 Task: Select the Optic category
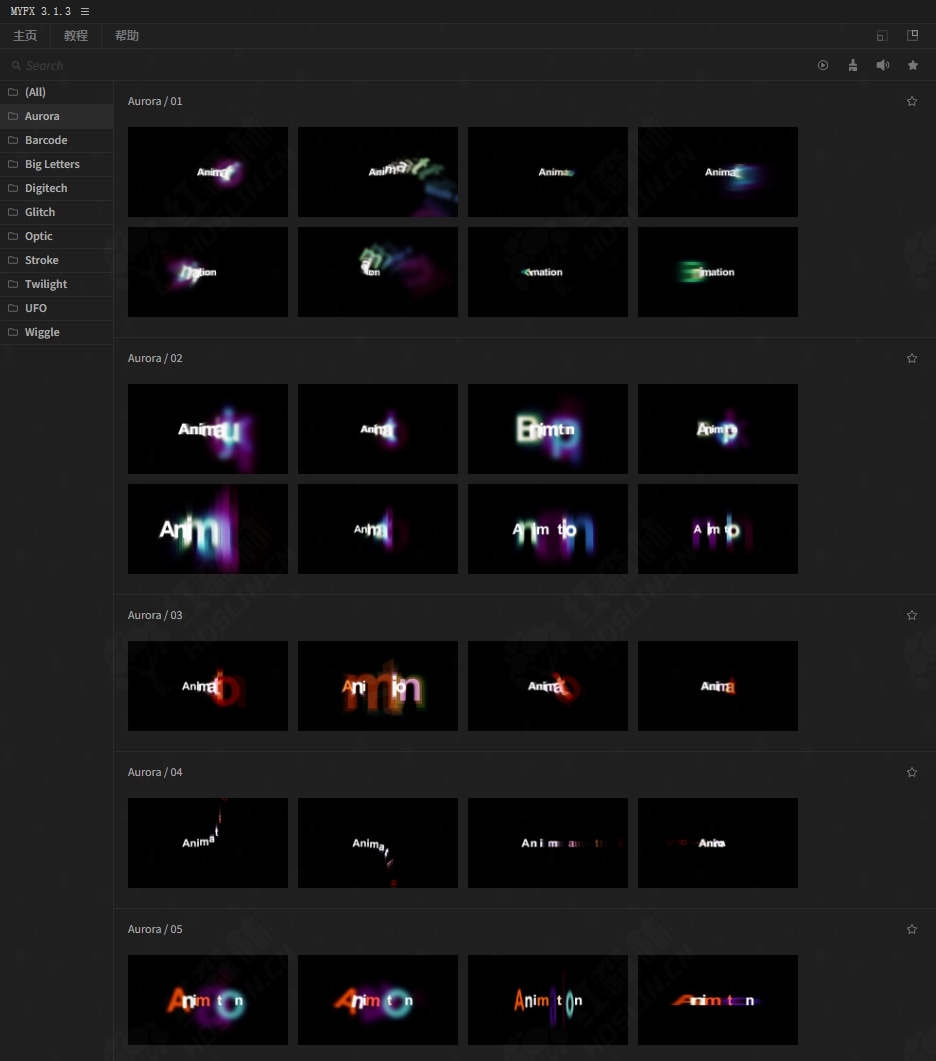57,236
